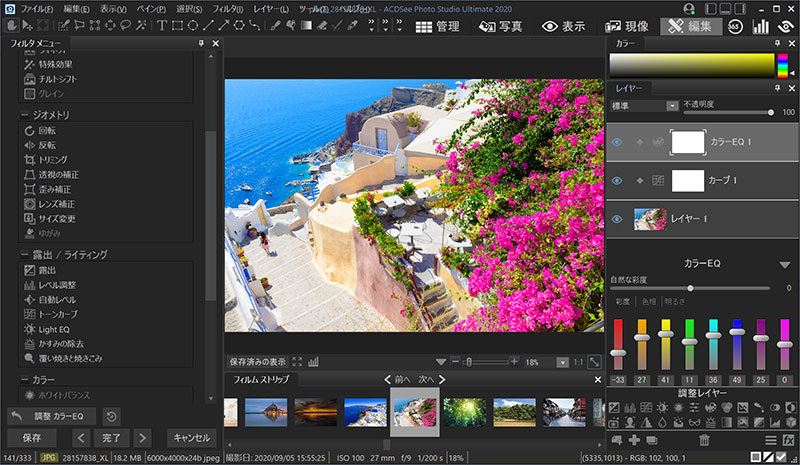Select the Text tool in toolbar
This screenshot has width=800, height=465.
[162, 26]
